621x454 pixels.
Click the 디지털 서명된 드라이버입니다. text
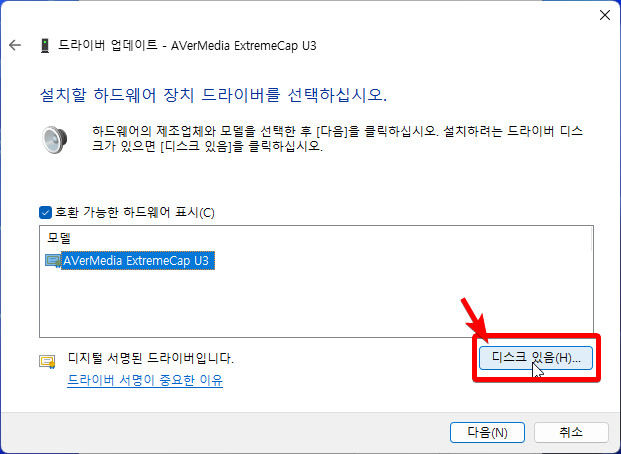151,359
